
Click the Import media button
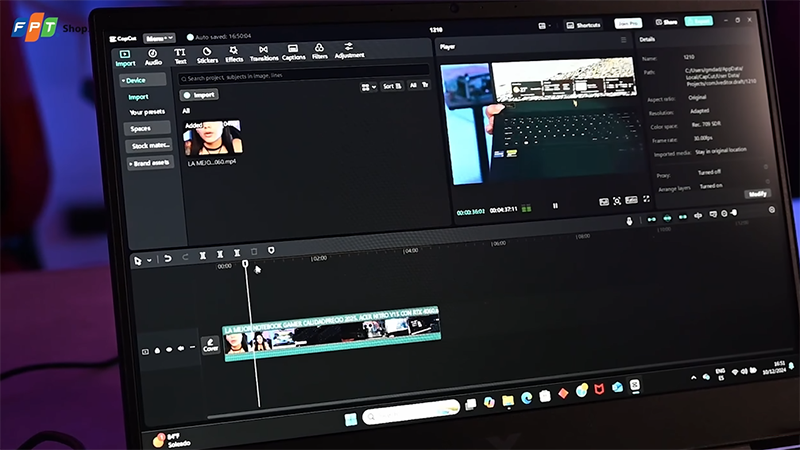tap(199, 95)
